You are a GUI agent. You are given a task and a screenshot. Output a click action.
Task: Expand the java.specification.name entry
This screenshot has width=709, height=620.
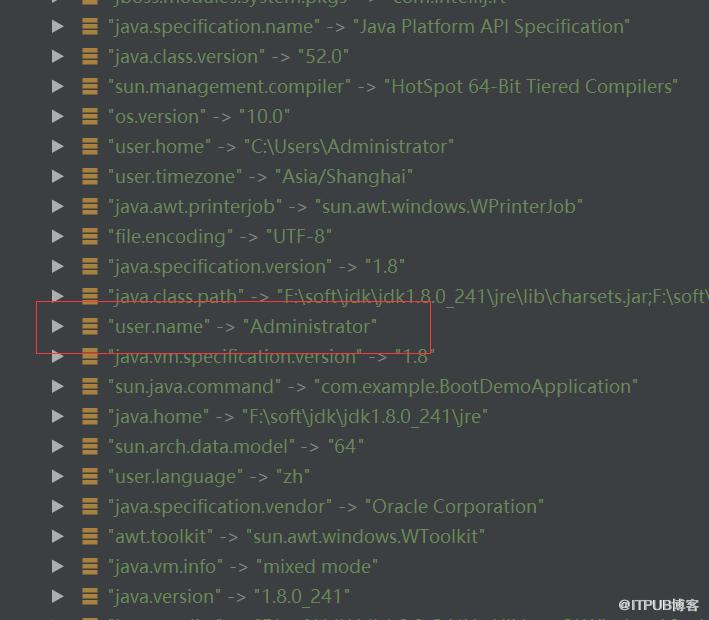57,27
